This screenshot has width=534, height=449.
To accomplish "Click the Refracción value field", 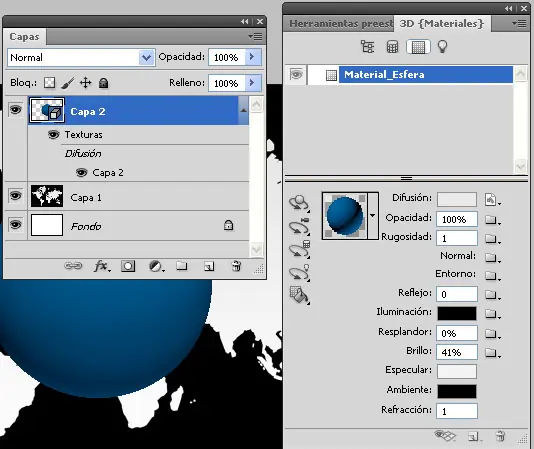I will 457,411.
